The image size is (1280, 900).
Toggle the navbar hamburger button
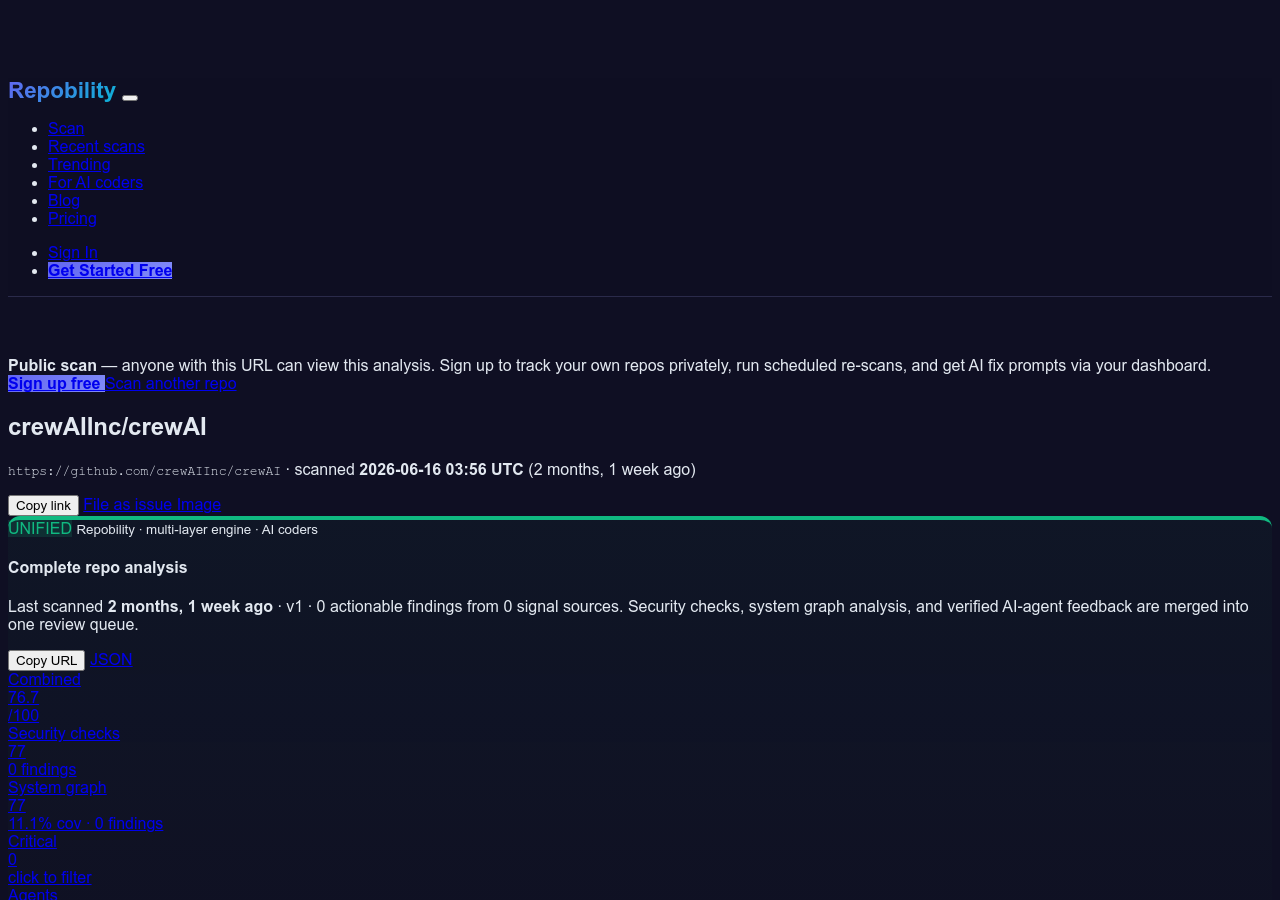point(130,97)
